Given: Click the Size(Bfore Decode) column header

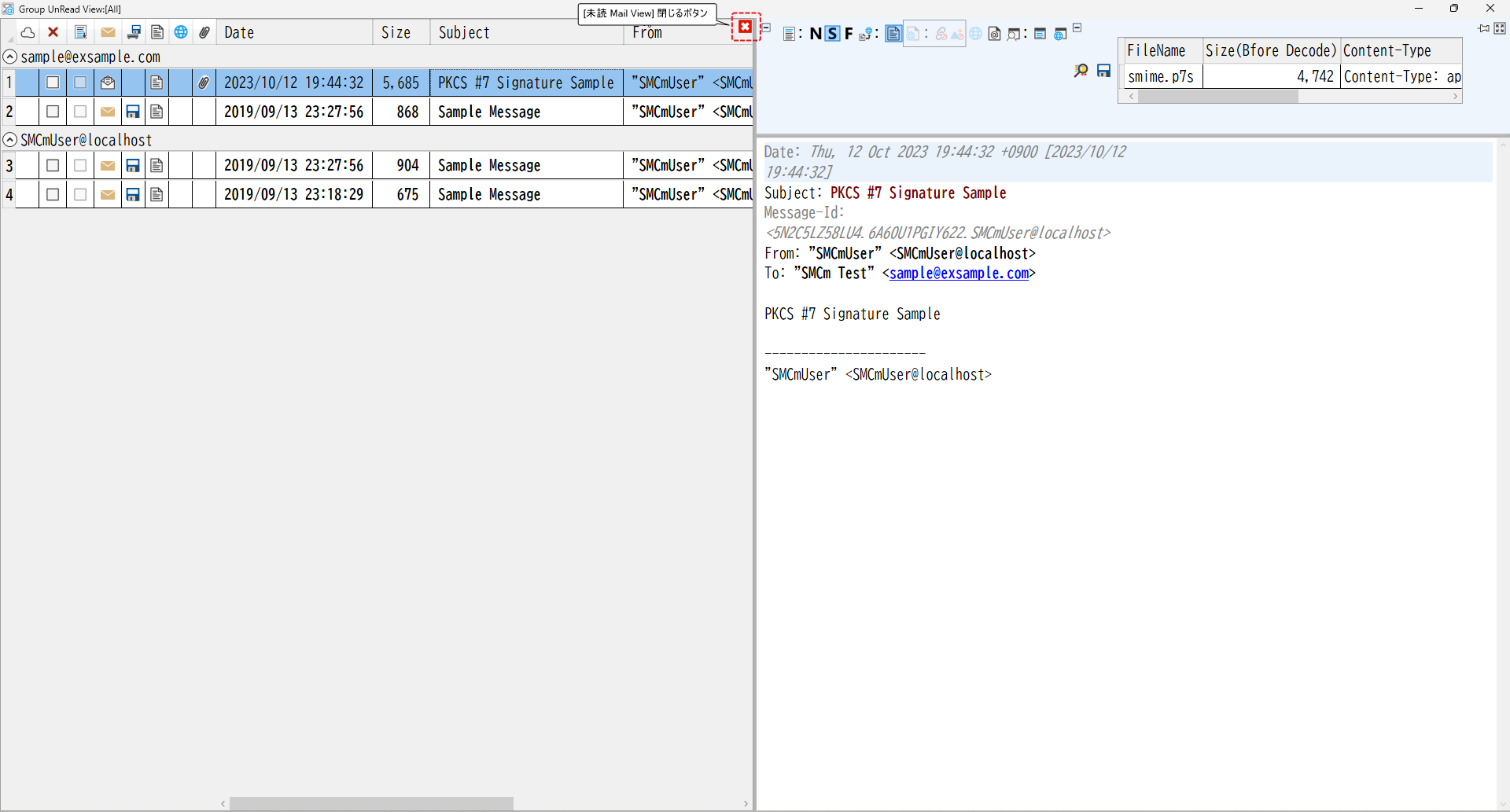Looking at the screenshot, I should [1271, 50].
